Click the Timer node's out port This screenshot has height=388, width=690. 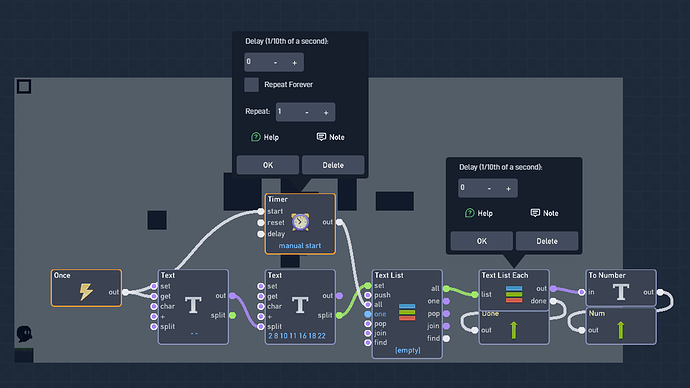[339, 222]
